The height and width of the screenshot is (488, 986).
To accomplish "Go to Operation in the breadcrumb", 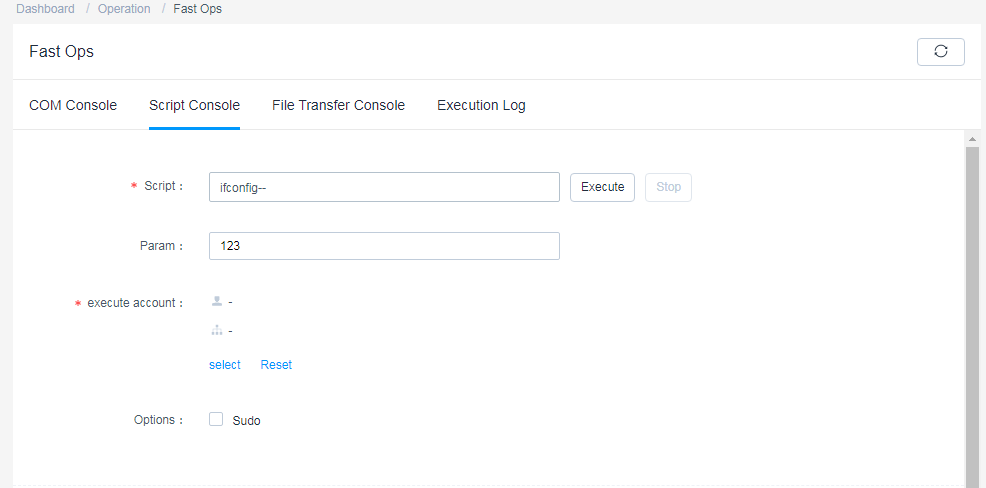I will (x=124, y=9).
